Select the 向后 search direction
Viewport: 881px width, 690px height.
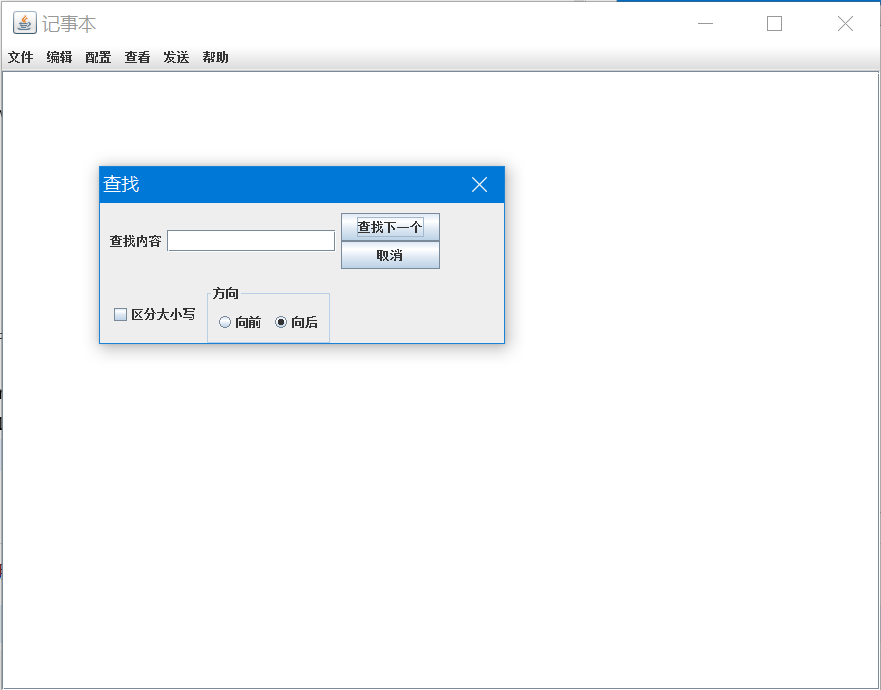pyautogui.click(x=283, y=322)
